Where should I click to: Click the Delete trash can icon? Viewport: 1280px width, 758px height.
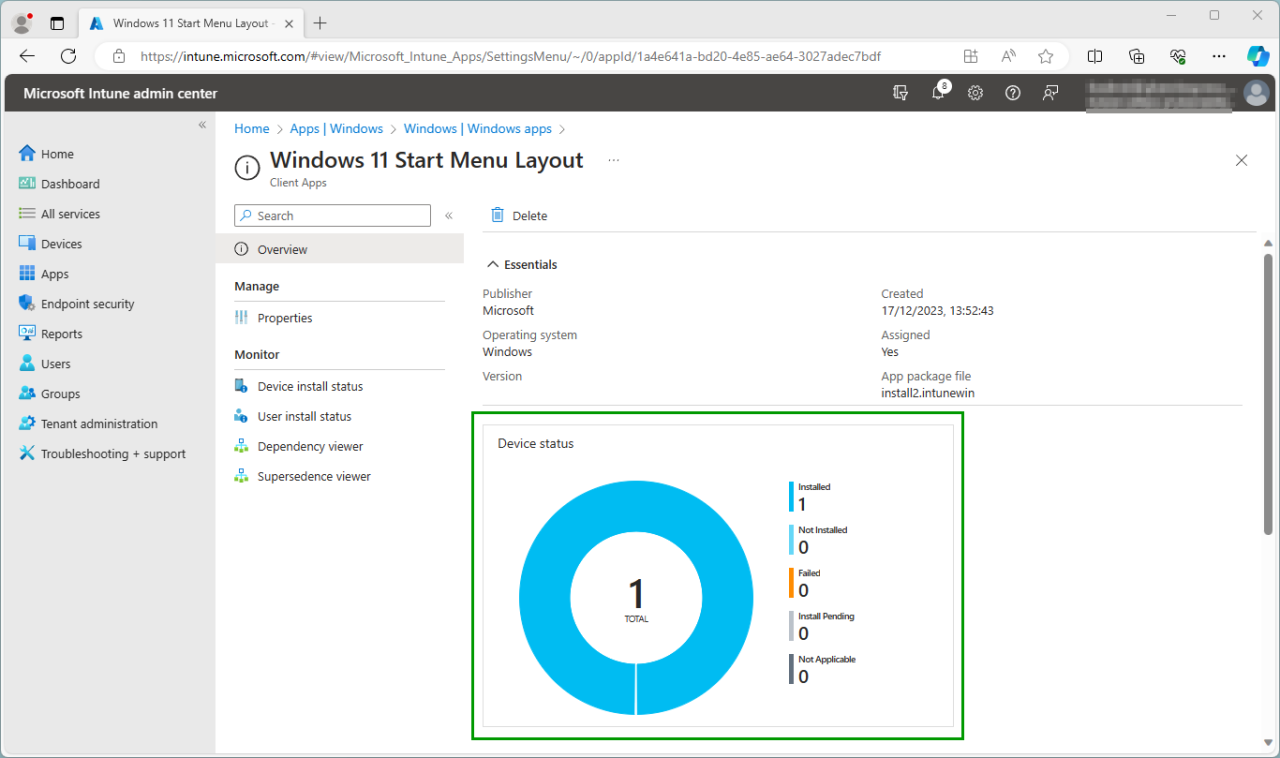(x=497, y=215)
